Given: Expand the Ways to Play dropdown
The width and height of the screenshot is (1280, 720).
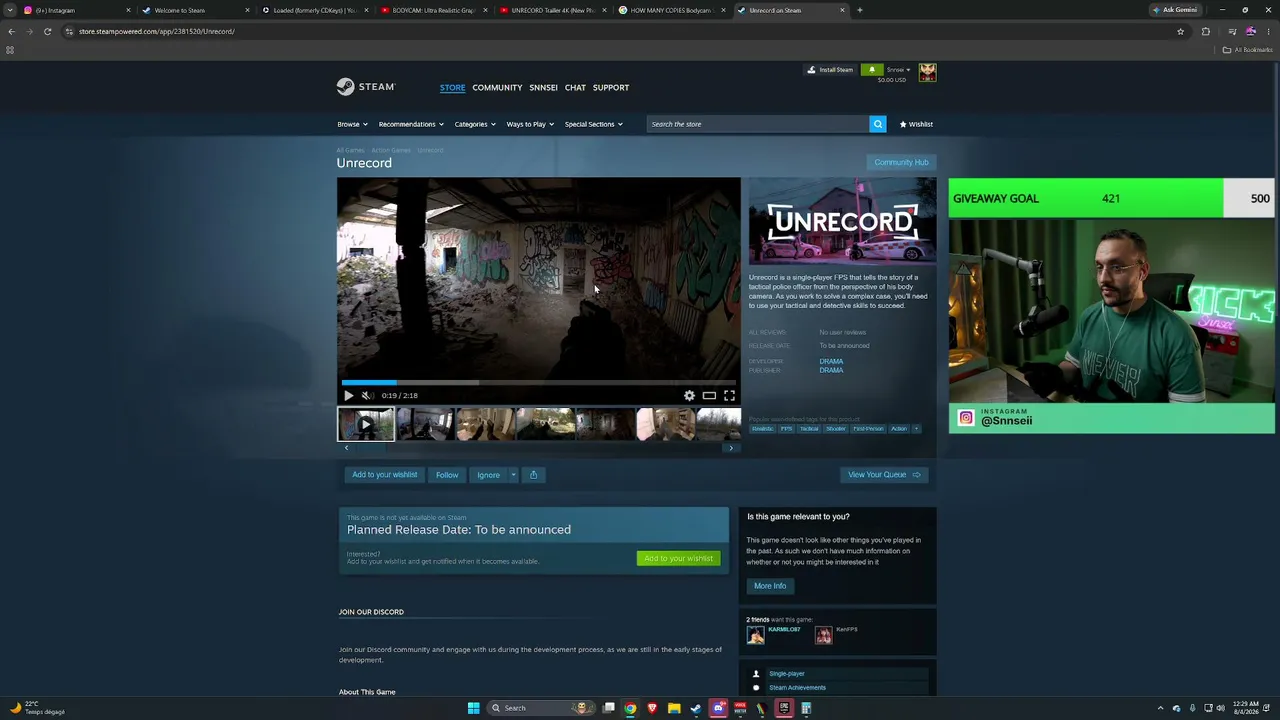Looking at the screenshot, I should 530,124.
